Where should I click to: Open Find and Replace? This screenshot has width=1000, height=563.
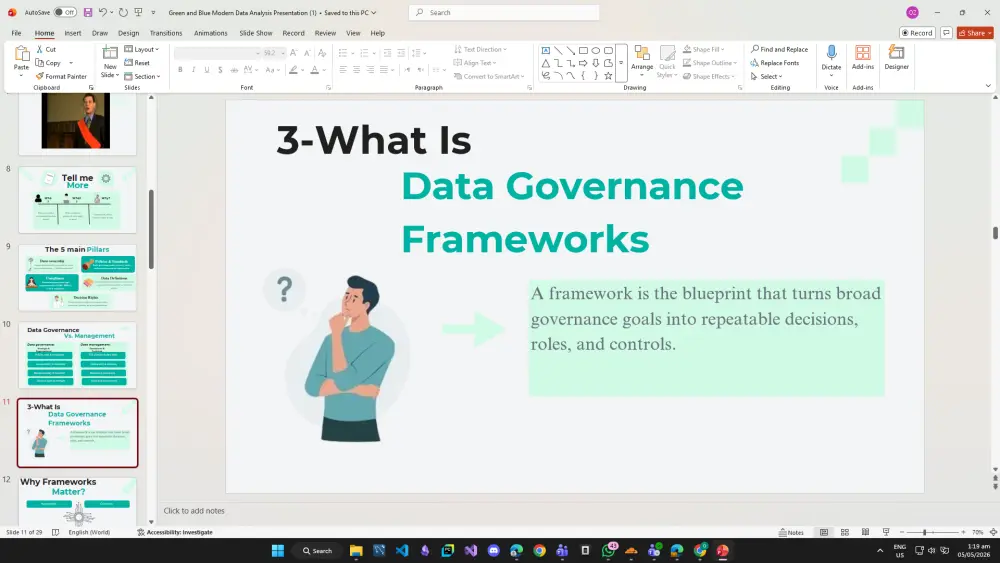(x=779, y=49)
